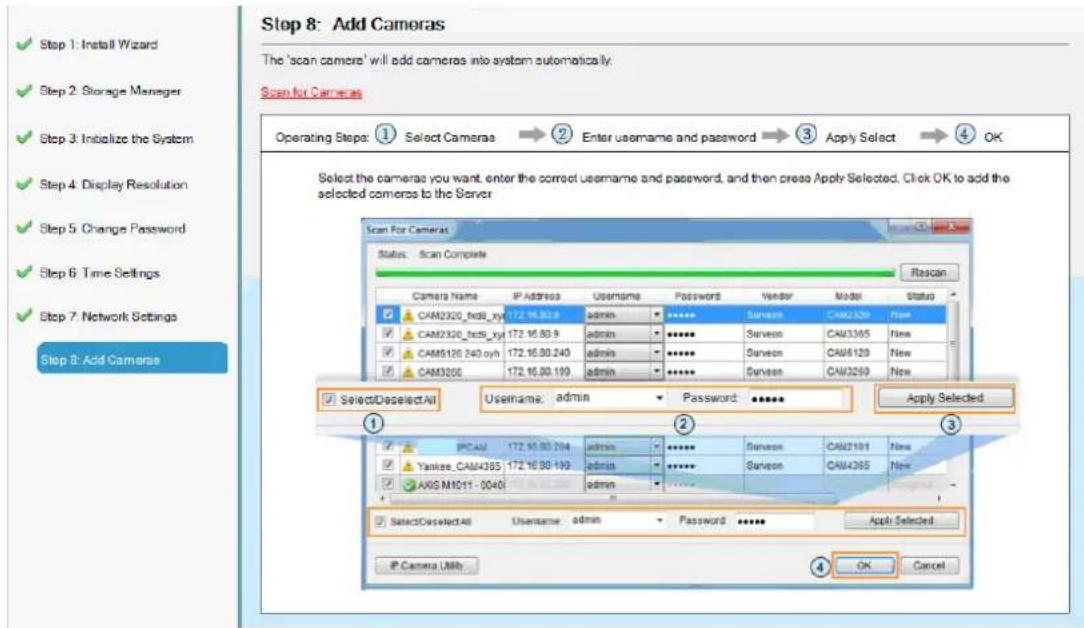The width and height of the screenshot is (1084, 628).
Task: Click the green checkmark beside Step 7
Action: tap(24, 316)
